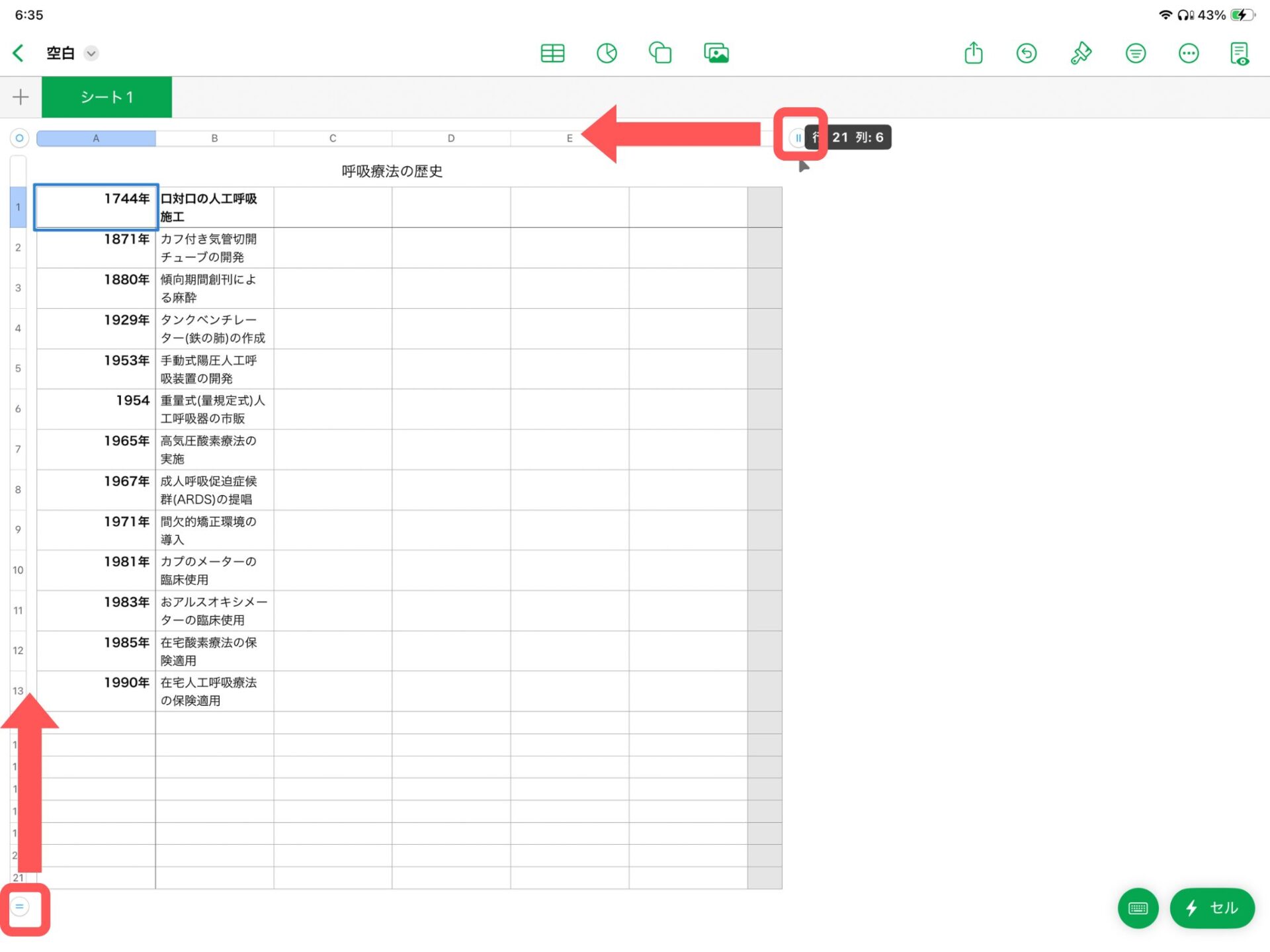This screenshot has height=952, width=1270.
Task: Tap the view-only document mode icon
Action: click(1239, 53)
